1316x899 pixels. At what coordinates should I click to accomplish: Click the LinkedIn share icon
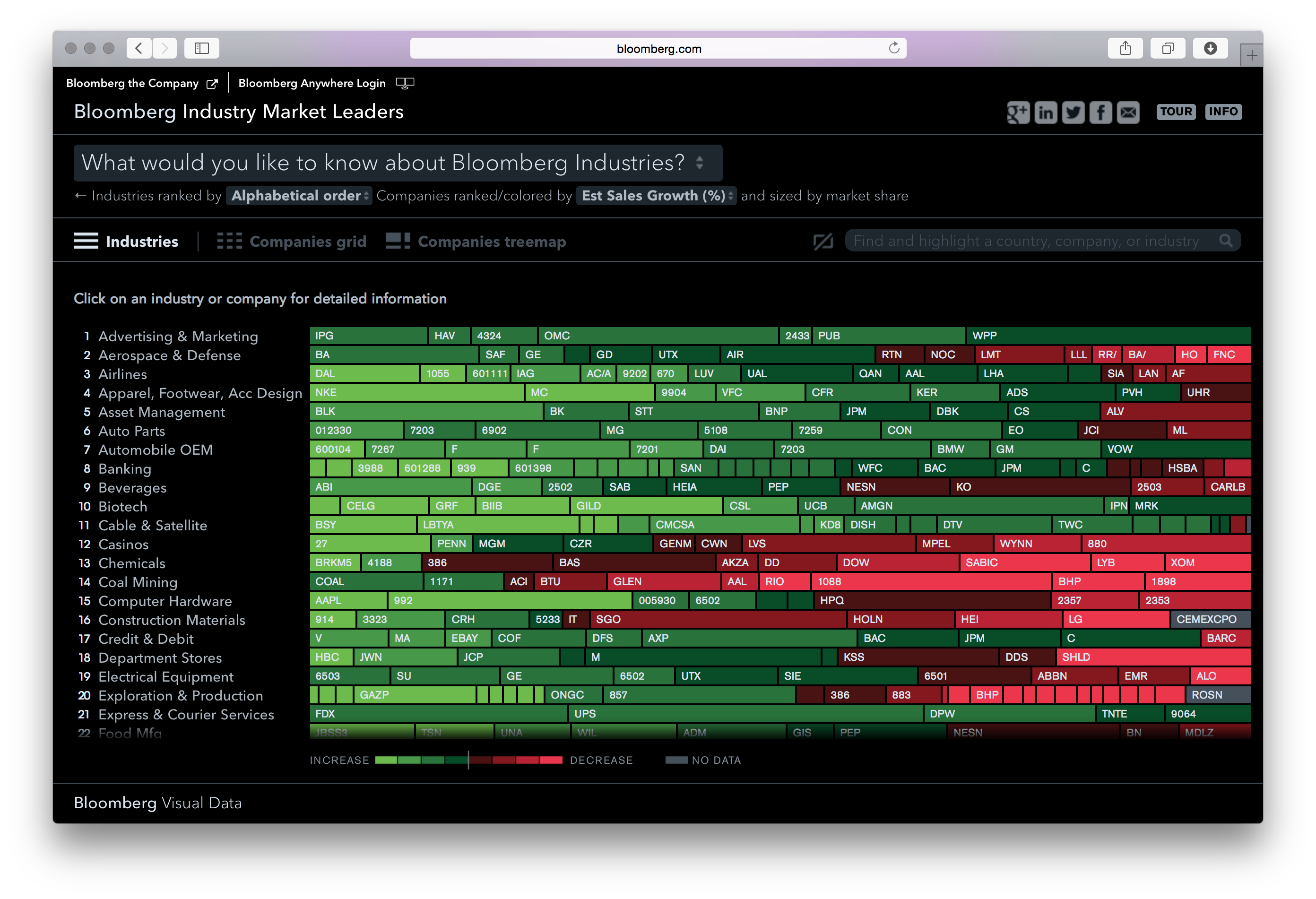[1045, 112]
